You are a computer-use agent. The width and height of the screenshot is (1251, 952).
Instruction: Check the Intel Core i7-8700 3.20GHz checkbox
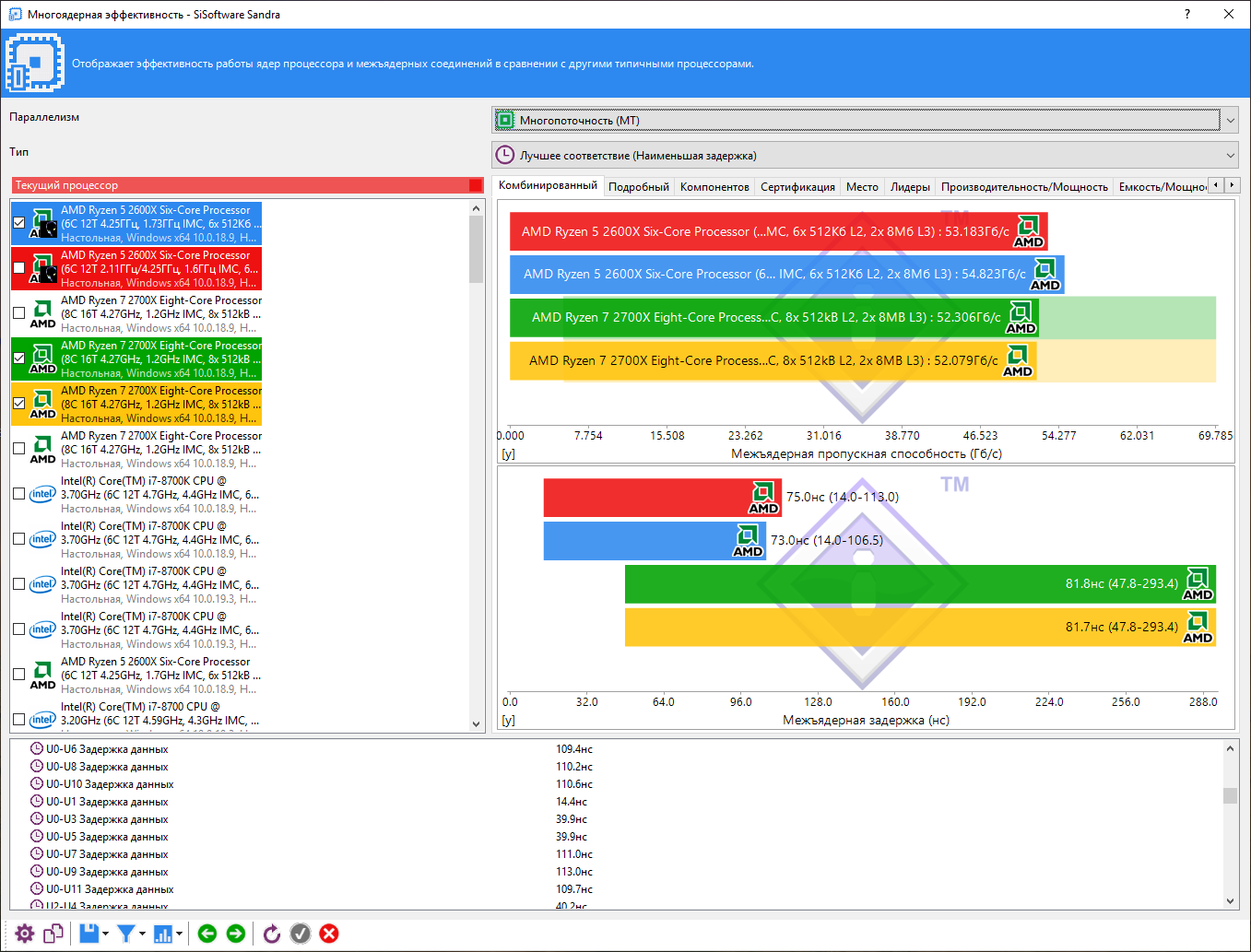point(19,719)
